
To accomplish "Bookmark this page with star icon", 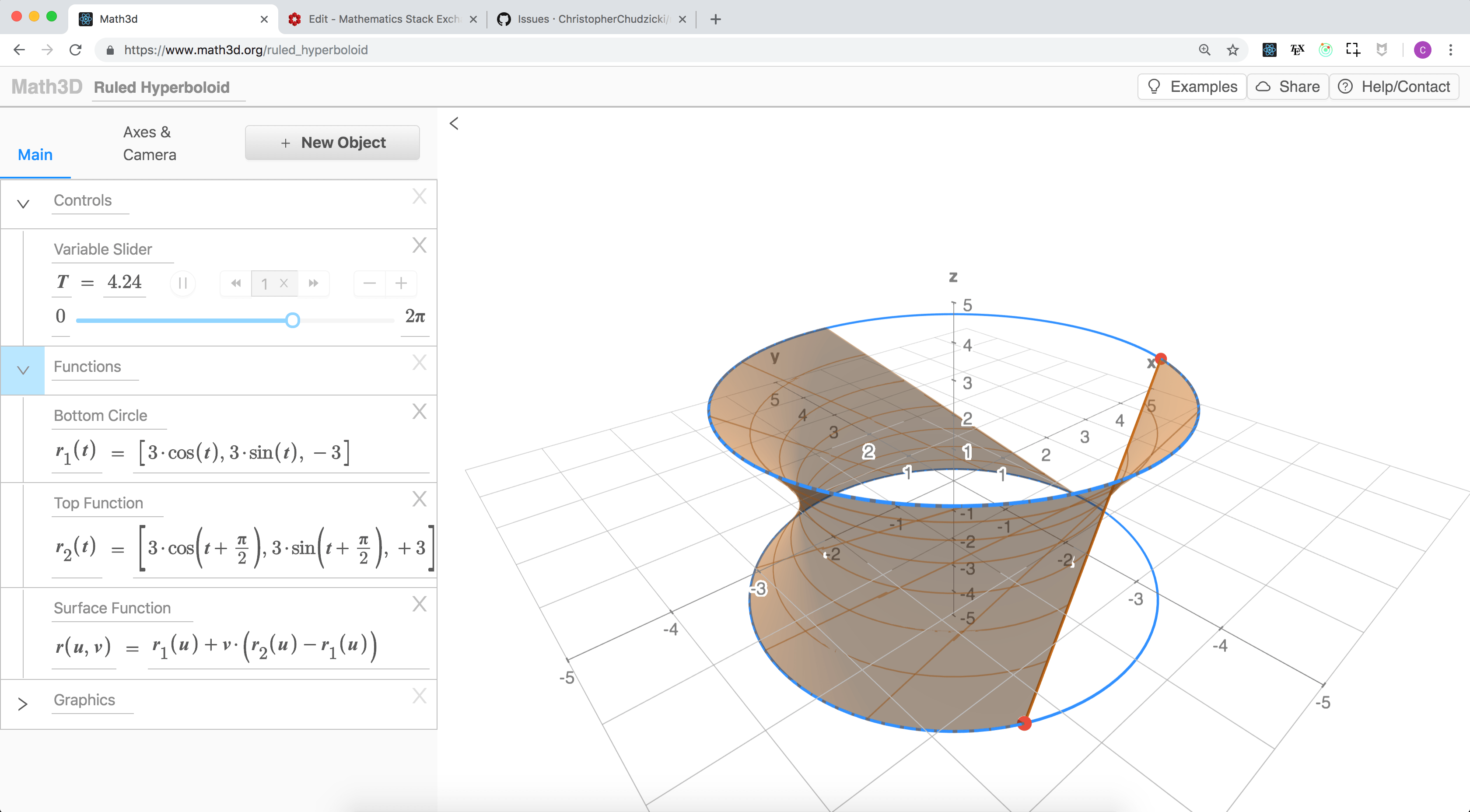I will 1232,50.
